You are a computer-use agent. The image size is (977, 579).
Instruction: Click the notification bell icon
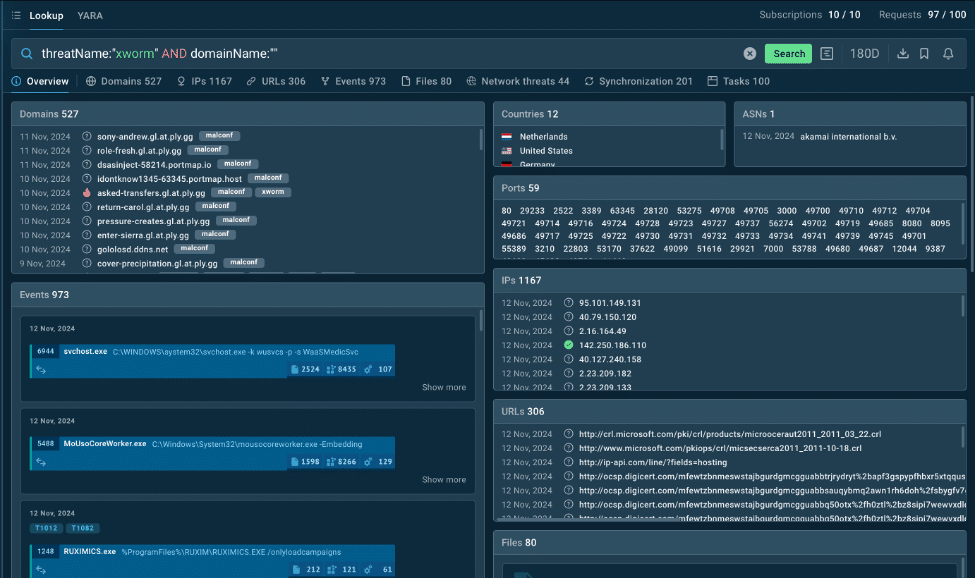[948, 54]
